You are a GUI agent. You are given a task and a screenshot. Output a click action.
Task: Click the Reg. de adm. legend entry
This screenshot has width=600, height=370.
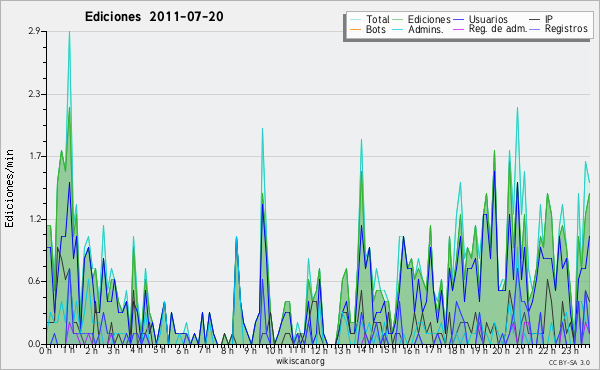point(490,29)
